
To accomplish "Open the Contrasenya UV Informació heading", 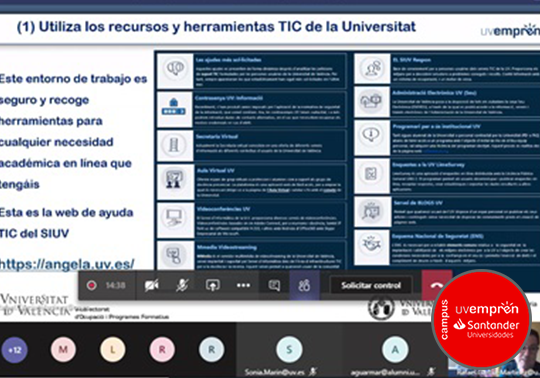I will [x=229, y=98].
